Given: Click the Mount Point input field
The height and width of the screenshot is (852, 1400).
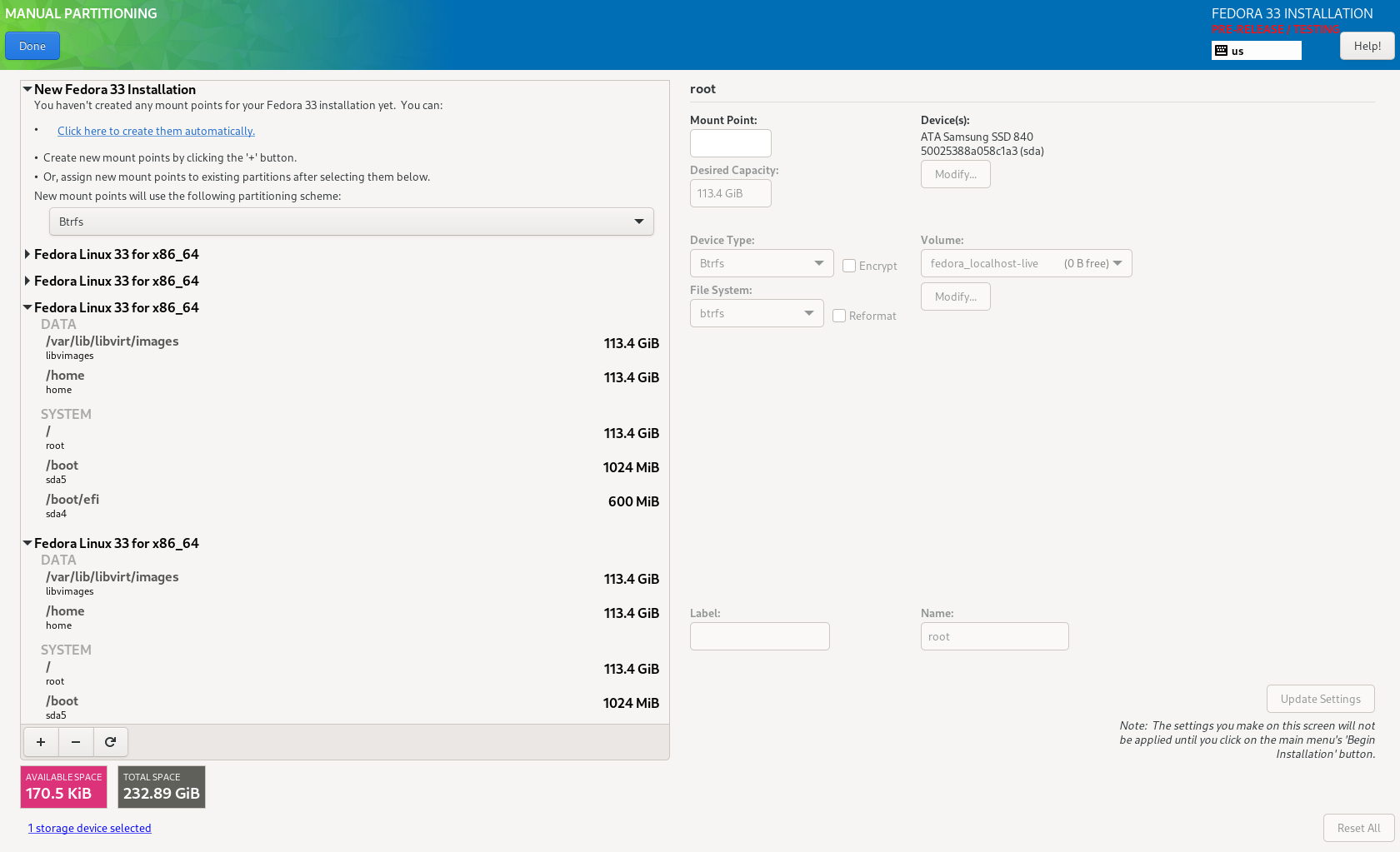Looking at the screenshot, I should (730, 143).
